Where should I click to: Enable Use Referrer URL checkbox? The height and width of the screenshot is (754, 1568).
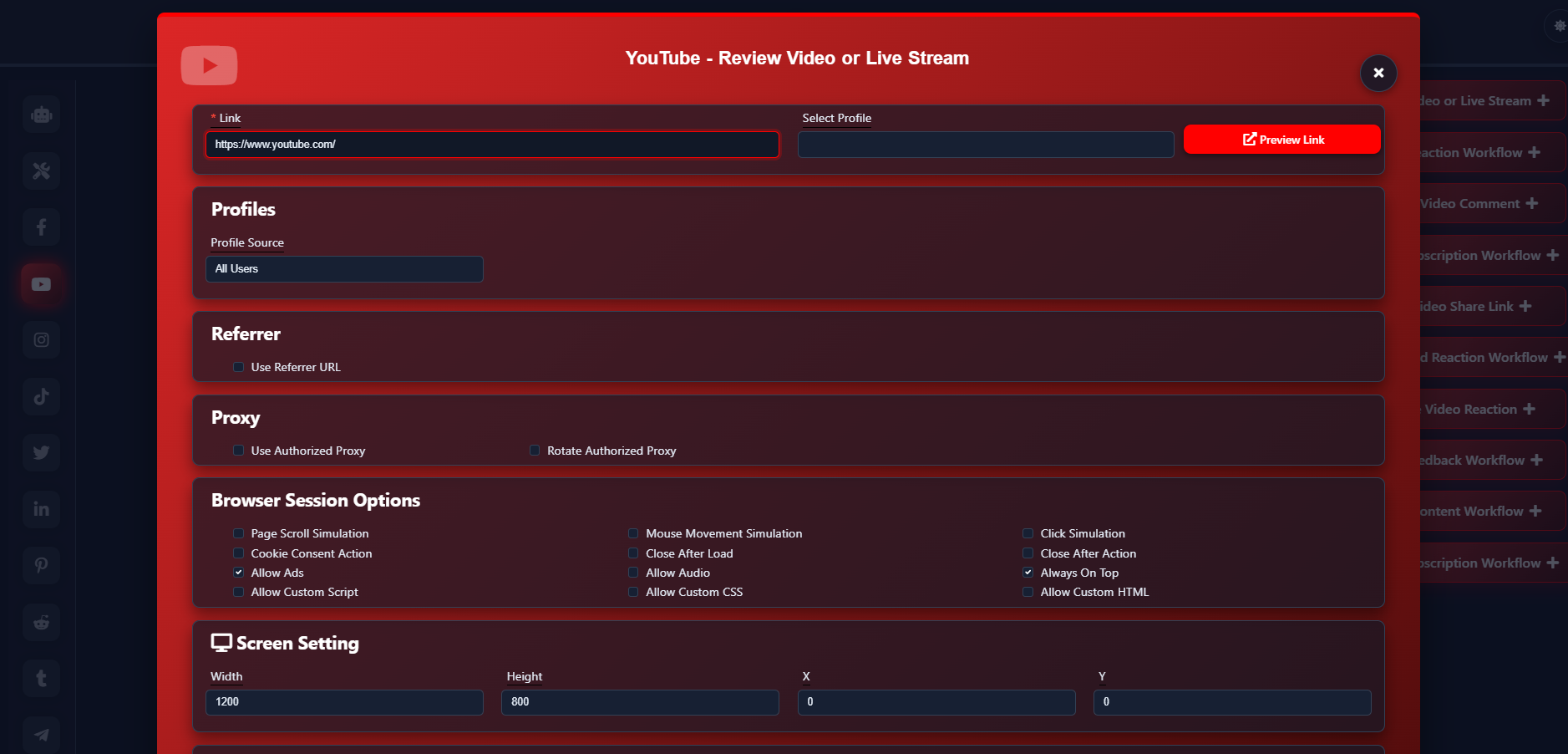pyautogui.click(x=239, y=367)
